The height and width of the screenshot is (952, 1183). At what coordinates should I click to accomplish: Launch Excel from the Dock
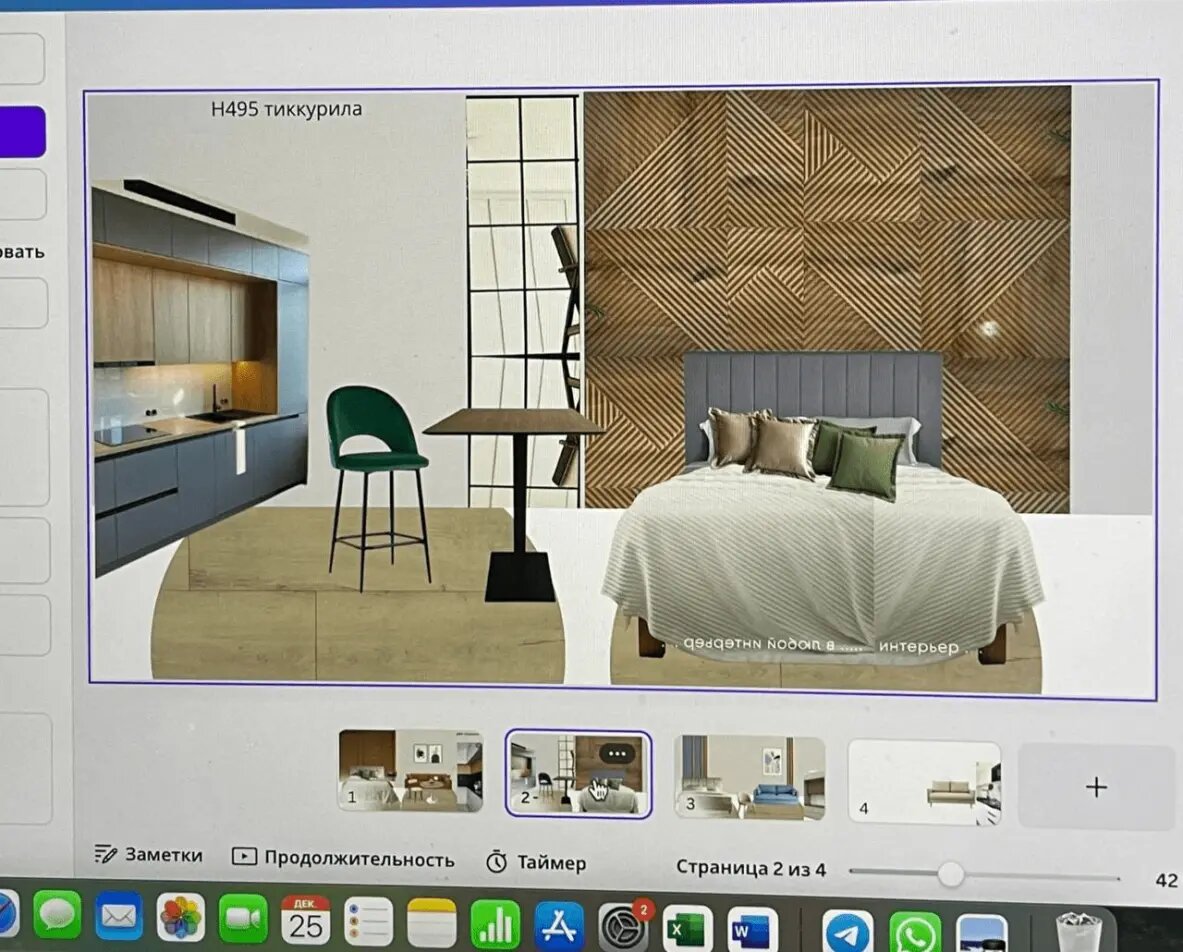pyautogui.click(x=687, y=928)
